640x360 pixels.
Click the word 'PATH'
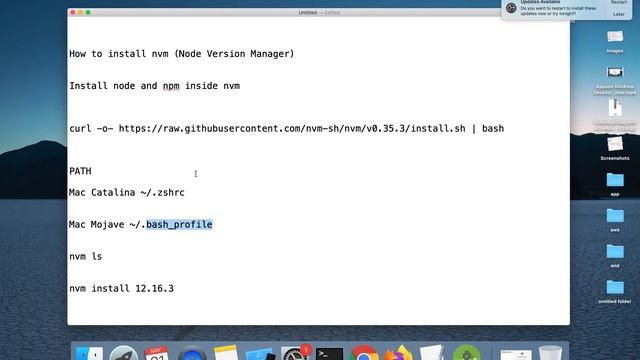click(80, 171)
